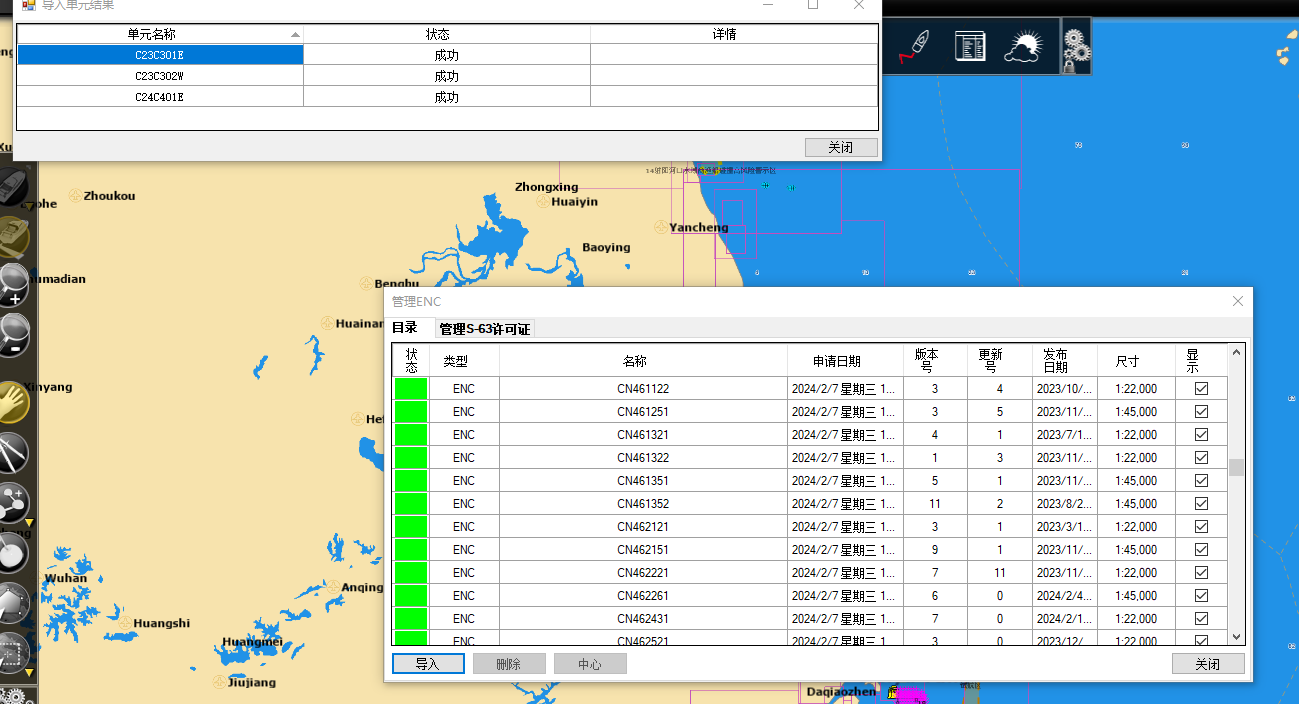1299x704 pixels.
Task: Click the green status cell for CN461122
Action: [411, 388]
